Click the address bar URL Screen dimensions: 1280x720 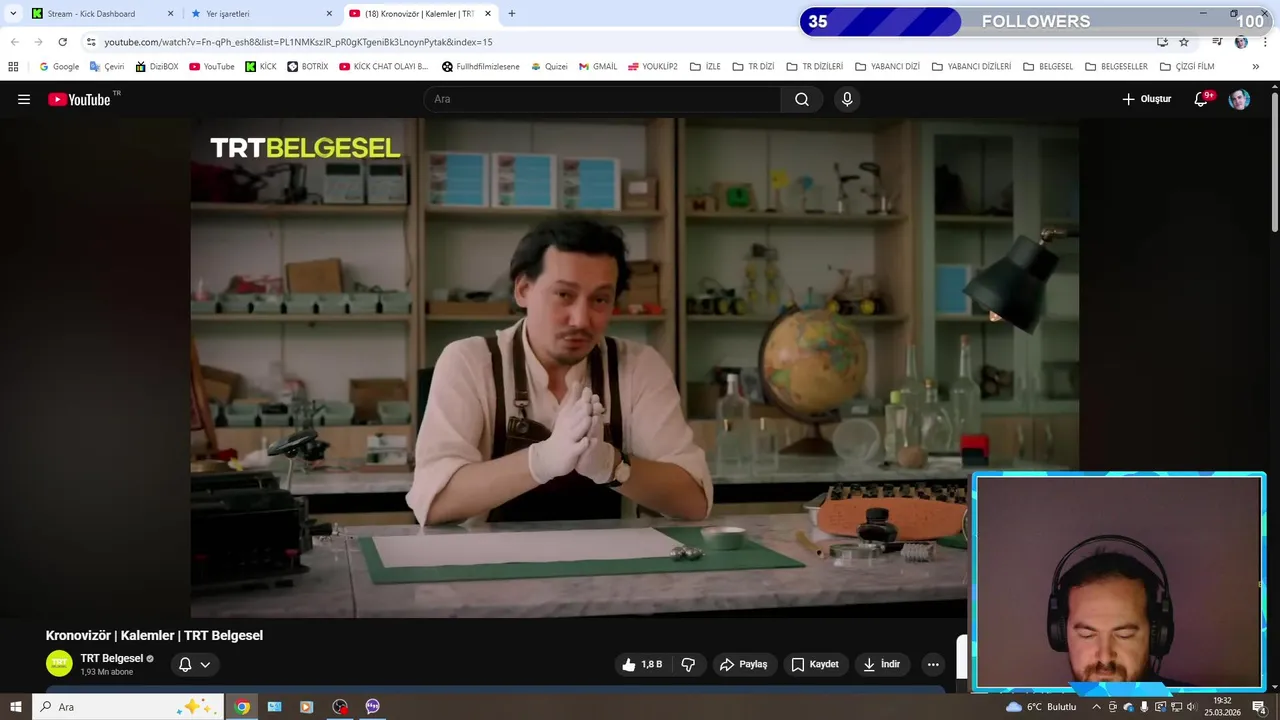click(x=298, y=42)
